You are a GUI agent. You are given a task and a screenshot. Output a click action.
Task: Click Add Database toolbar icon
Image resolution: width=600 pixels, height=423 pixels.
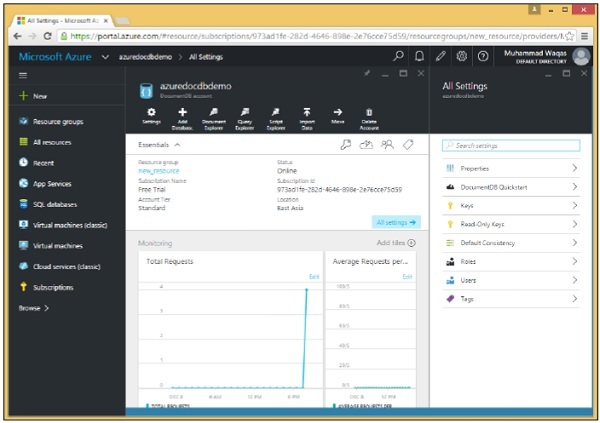coord(182,119)
